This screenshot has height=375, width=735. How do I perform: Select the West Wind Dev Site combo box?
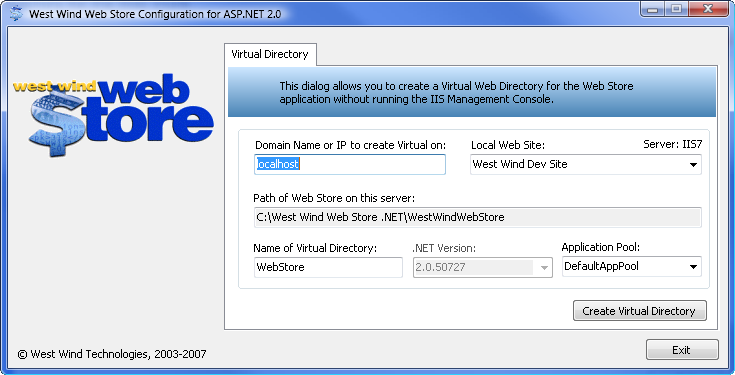coord(585,165)
